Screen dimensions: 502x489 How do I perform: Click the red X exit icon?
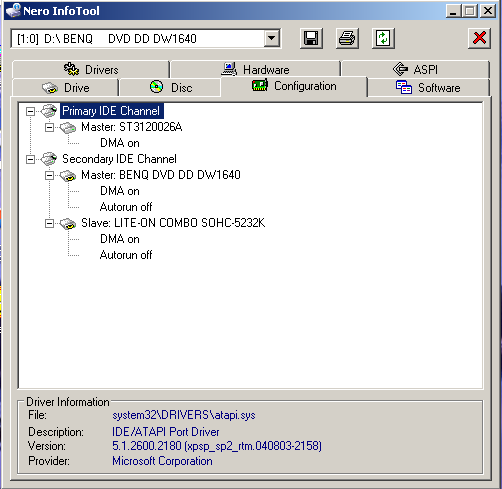[479, 38]
